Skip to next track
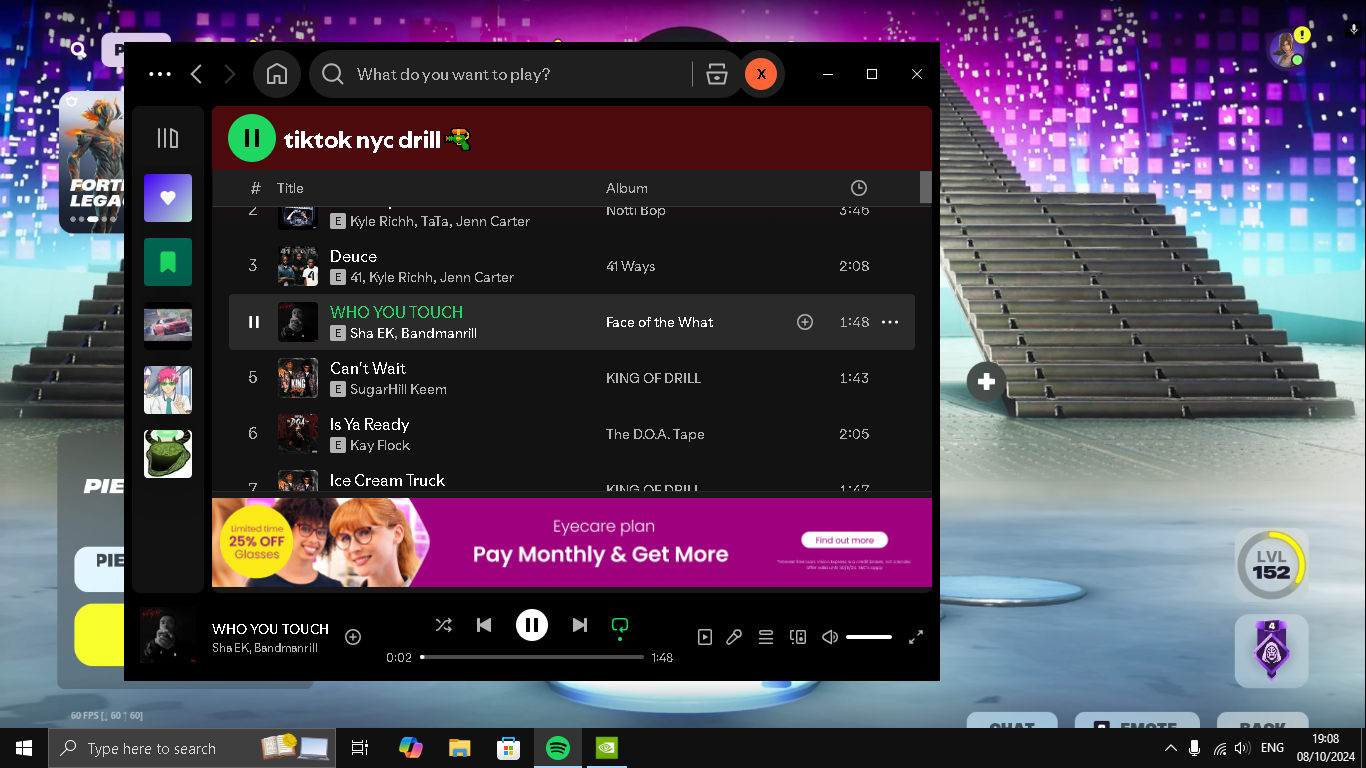Screen dimensions: 1366x768 (x=580, y=625)
